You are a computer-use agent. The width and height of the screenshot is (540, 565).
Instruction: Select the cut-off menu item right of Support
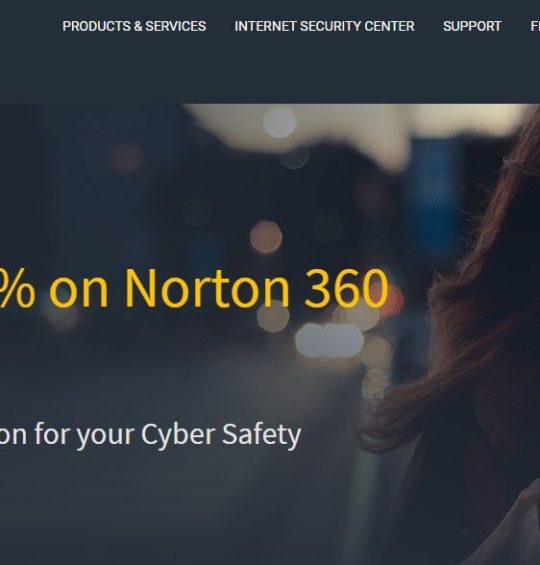tap(535, 26)
